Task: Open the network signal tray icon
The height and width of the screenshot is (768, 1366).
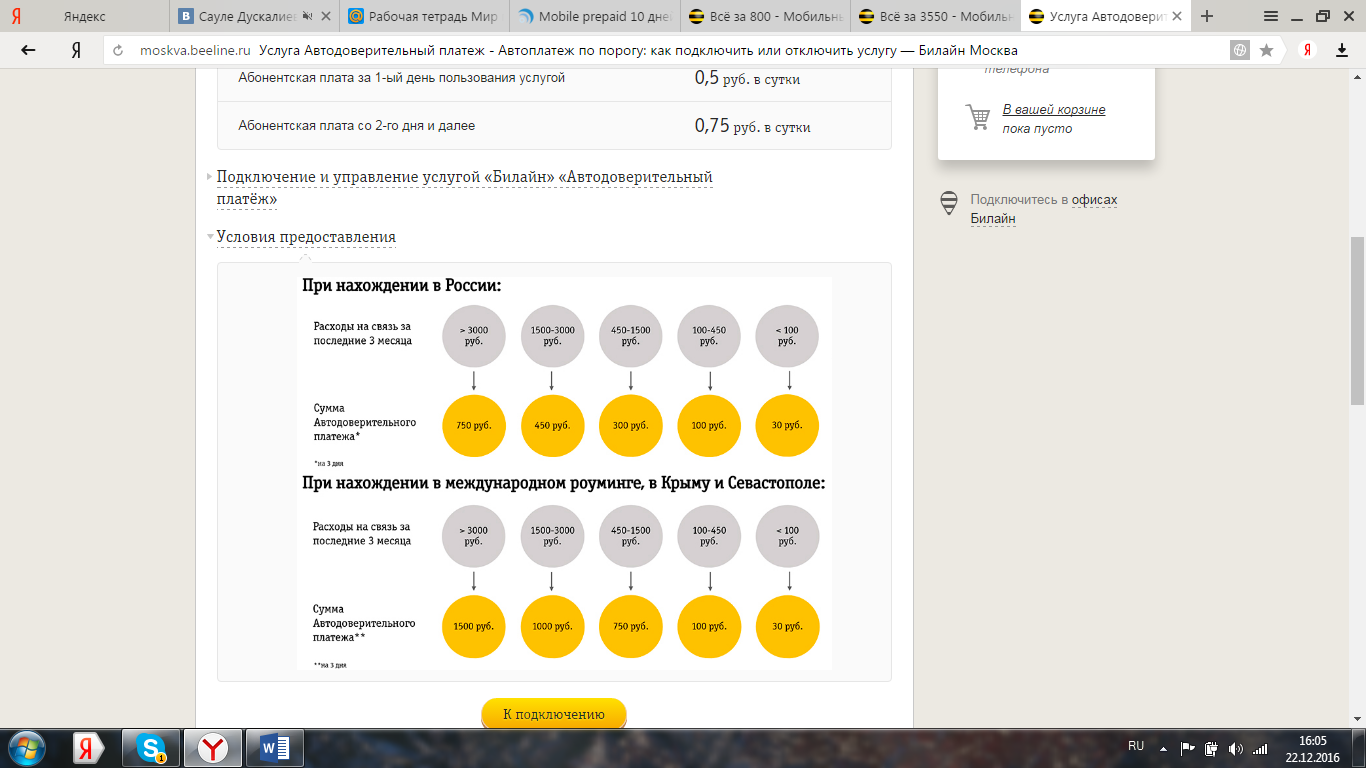Action: [x=1260, y=748]
